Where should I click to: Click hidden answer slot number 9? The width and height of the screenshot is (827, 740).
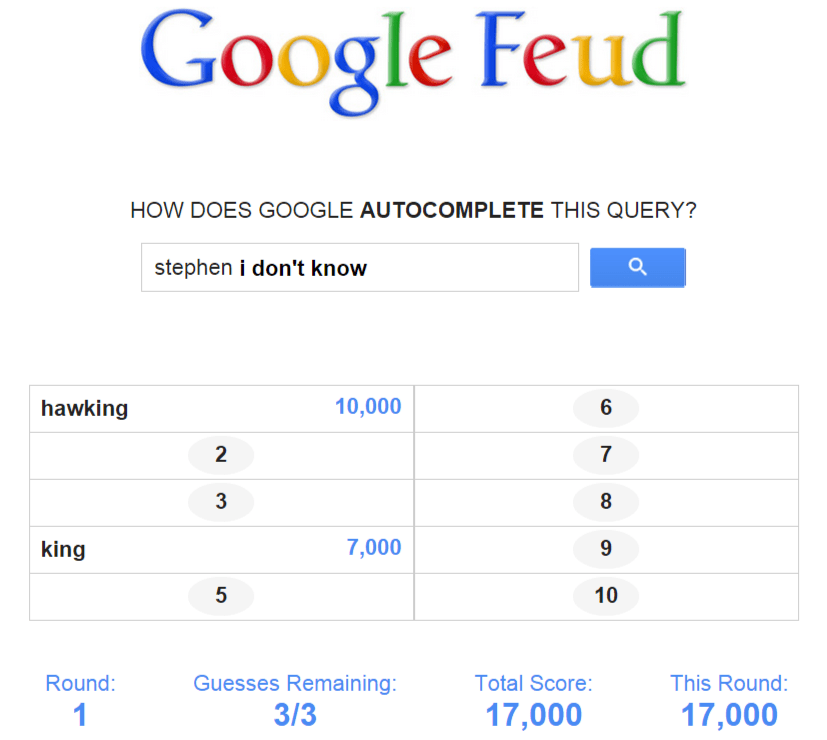tap(606, 549)
